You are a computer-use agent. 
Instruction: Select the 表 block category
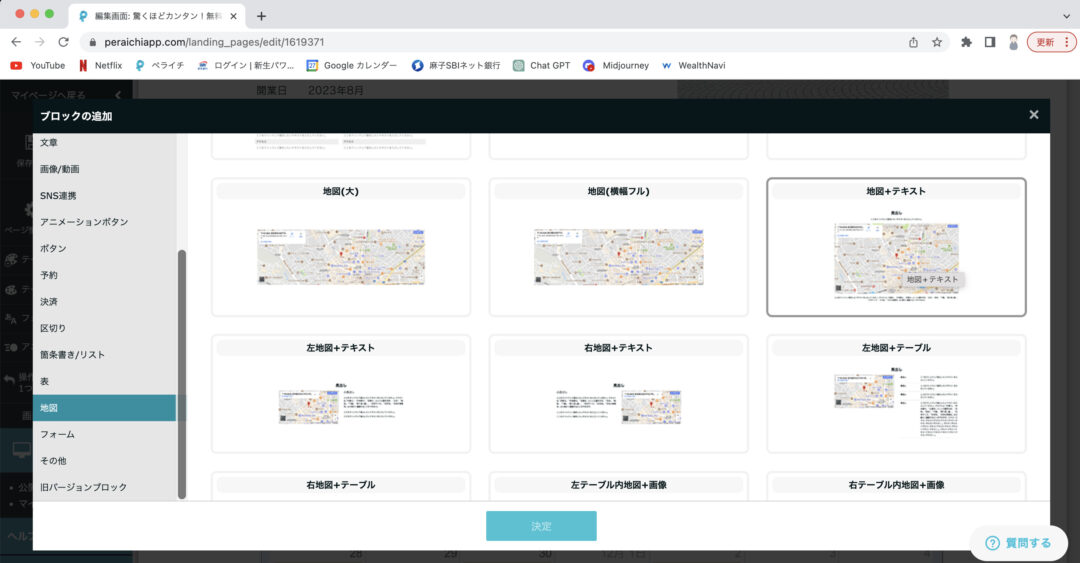pyautogui.click(x=105, y=381)
